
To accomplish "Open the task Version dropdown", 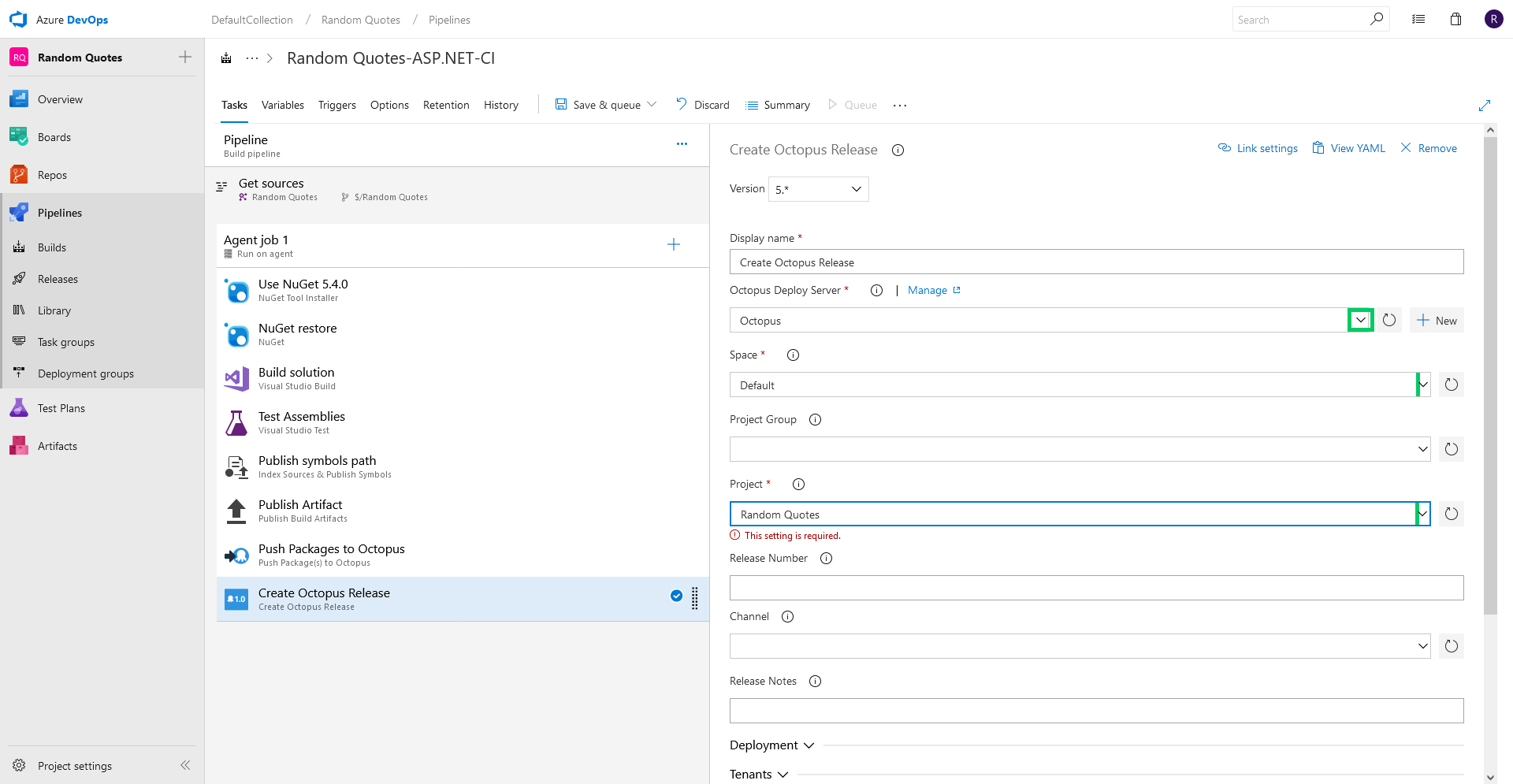I will tap(819, 189).
